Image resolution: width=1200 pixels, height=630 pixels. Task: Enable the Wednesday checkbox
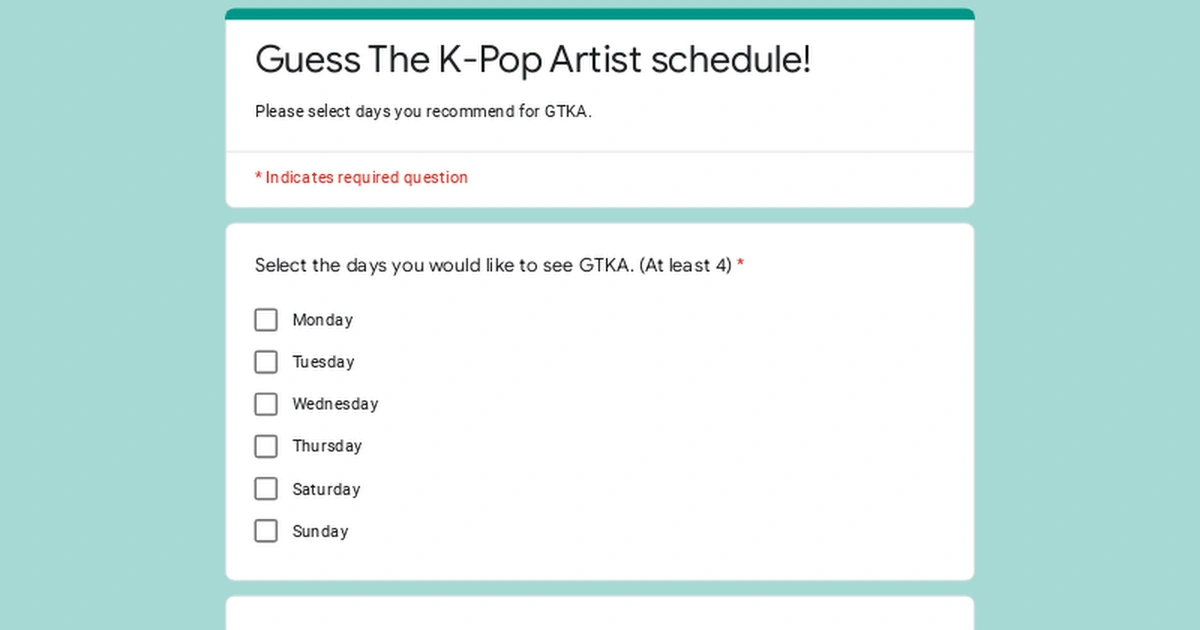266,404
